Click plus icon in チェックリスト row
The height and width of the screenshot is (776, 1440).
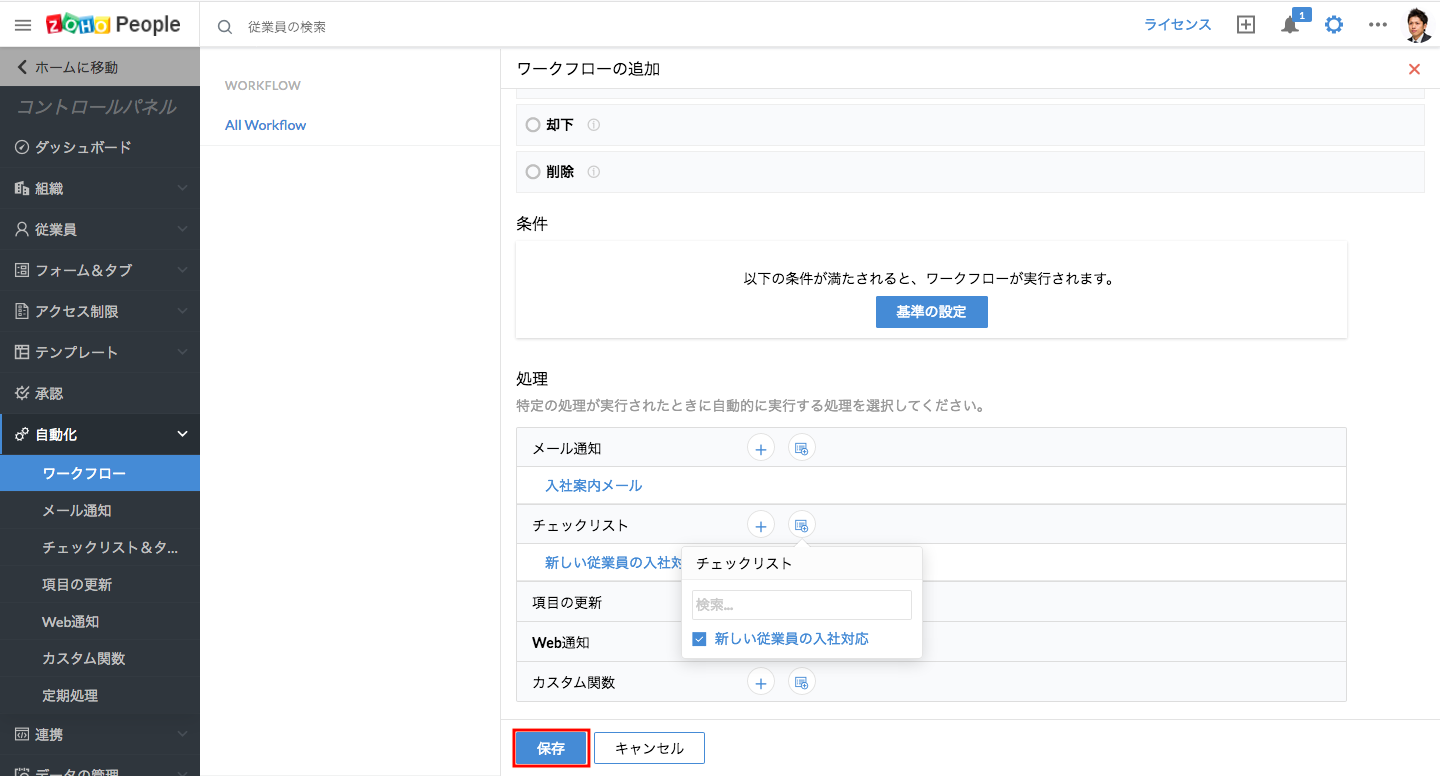(x=761, y=525)
